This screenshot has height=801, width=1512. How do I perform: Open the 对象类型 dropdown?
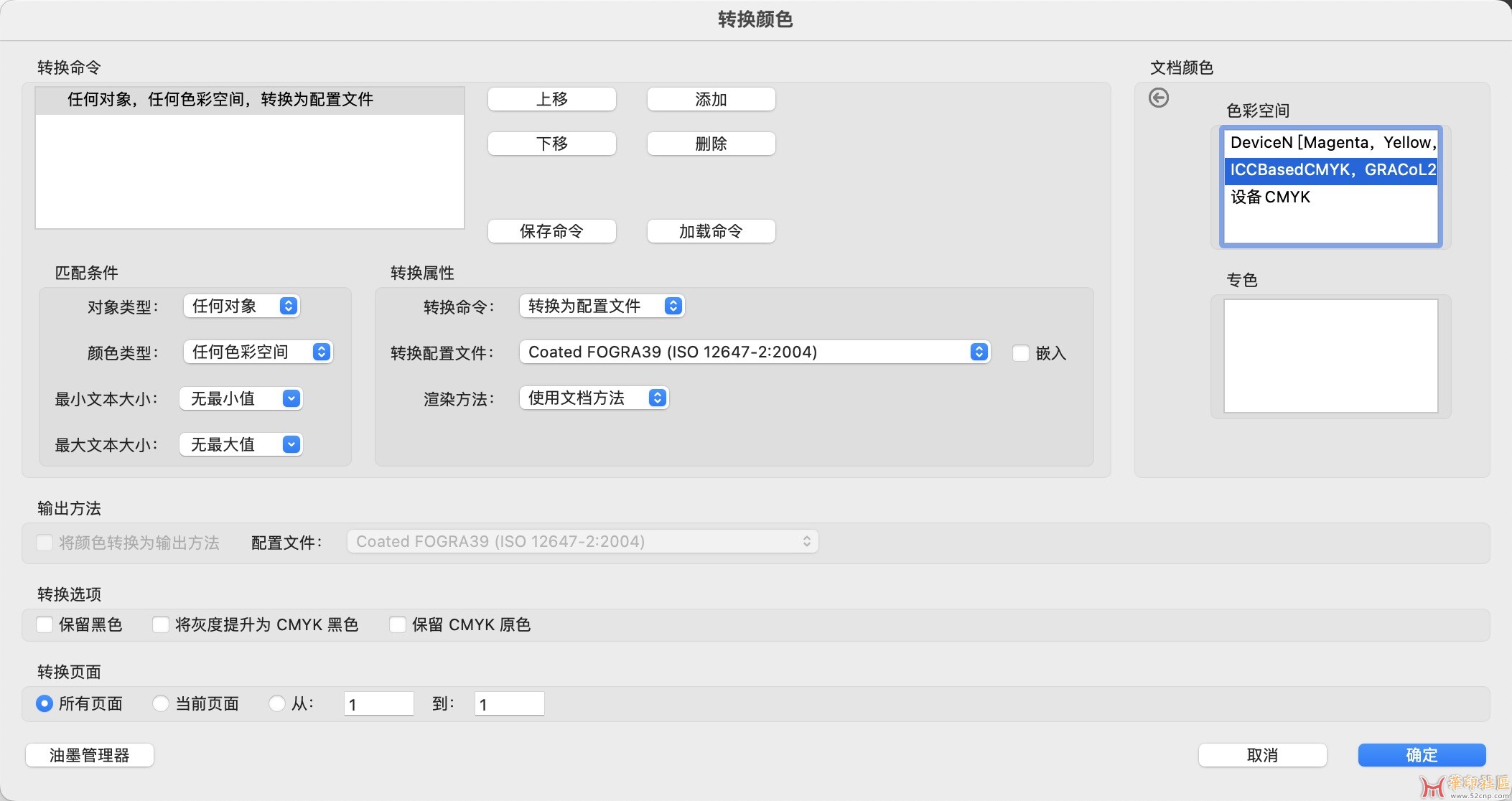click(x=241, y=306)
